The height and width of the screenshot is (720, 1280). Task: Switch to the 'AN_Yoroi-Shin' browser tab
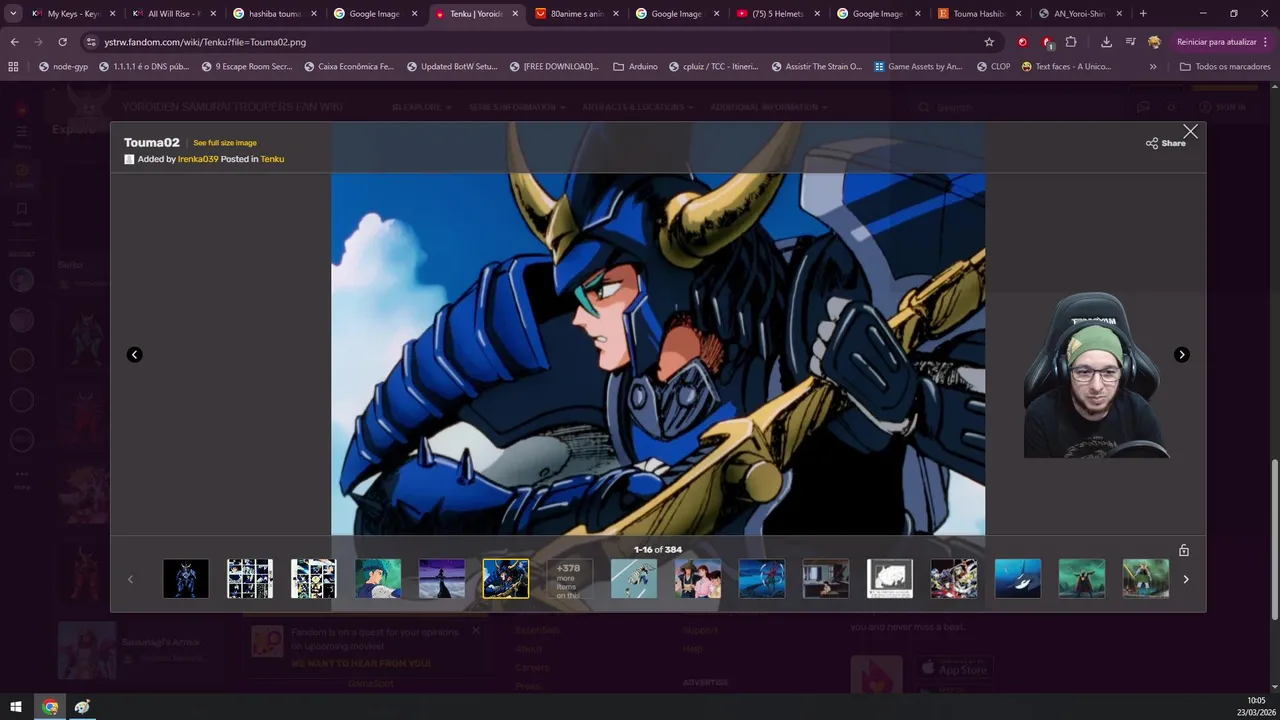pyautogui.click(x=1079, y=14)
